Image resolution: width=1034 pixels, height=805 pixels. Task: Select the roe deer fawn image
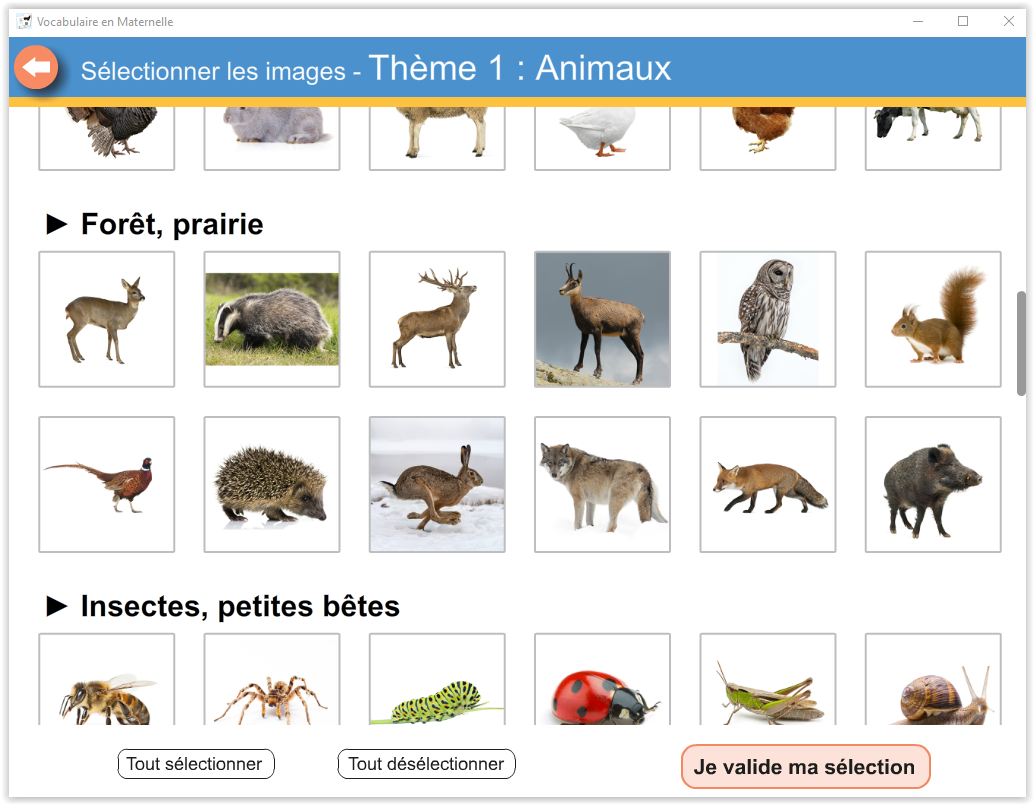point(107,319)
